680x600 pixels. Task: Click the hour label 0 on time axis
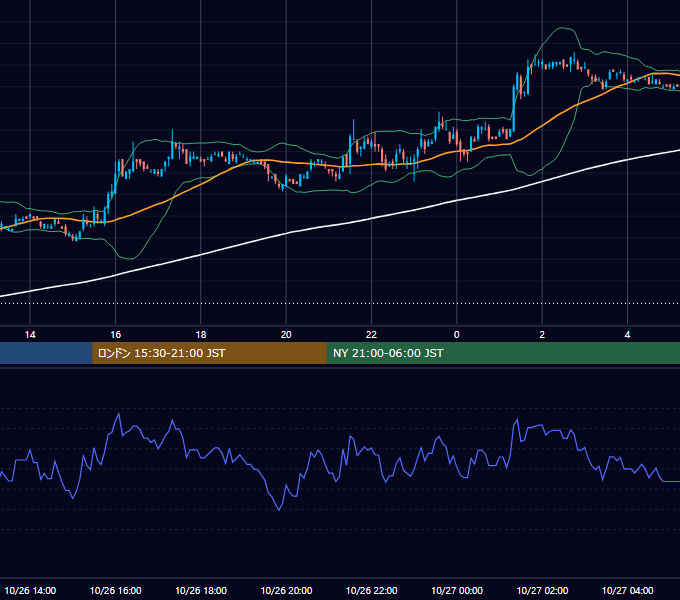(456, 335)
